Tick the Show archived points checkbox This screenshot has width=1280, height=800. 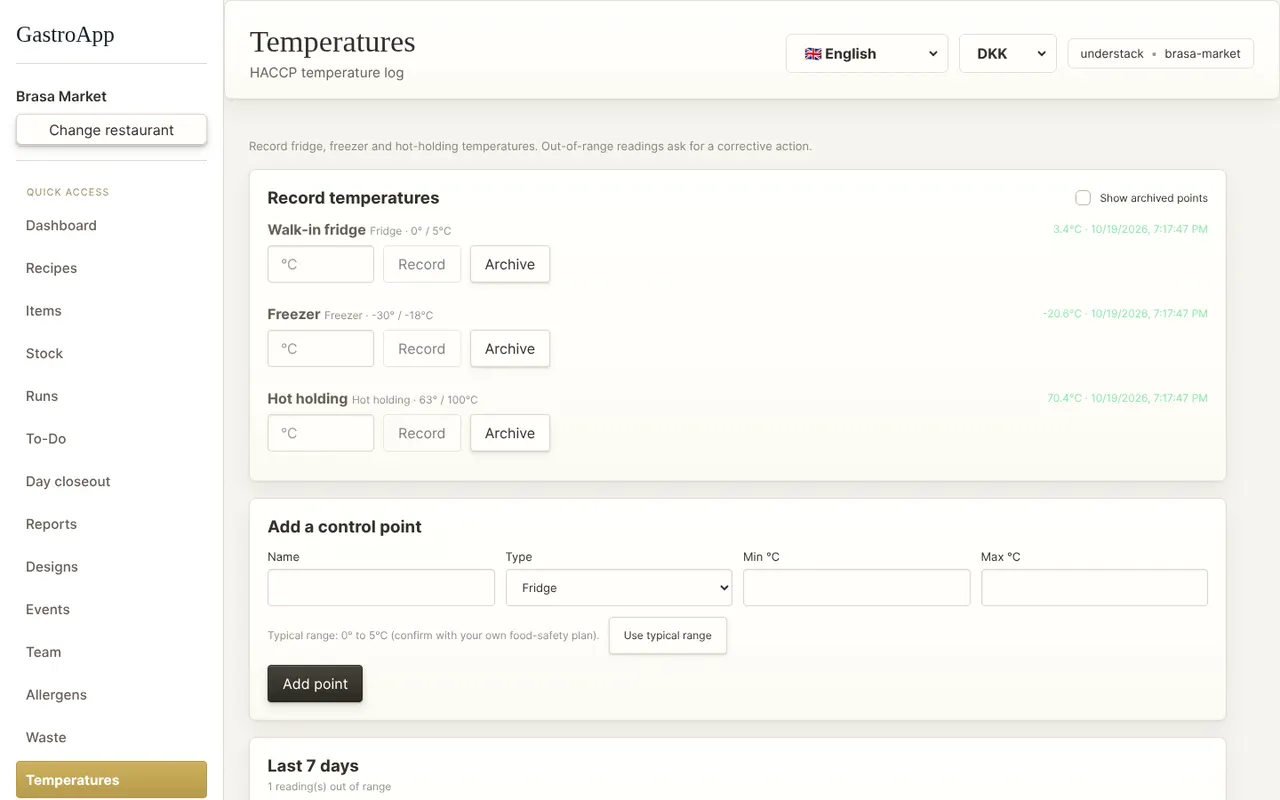click(1083, 198)
